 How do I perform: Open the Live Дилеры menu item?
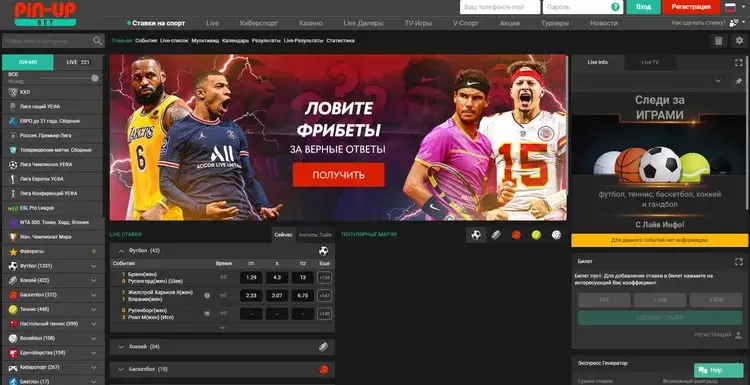tap(364, 23)
